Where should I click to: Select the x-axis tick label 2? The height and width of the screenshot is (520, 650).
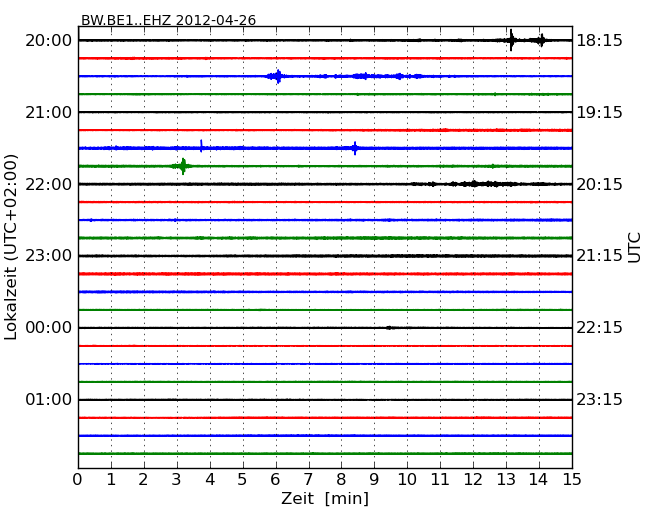[143, 479]
